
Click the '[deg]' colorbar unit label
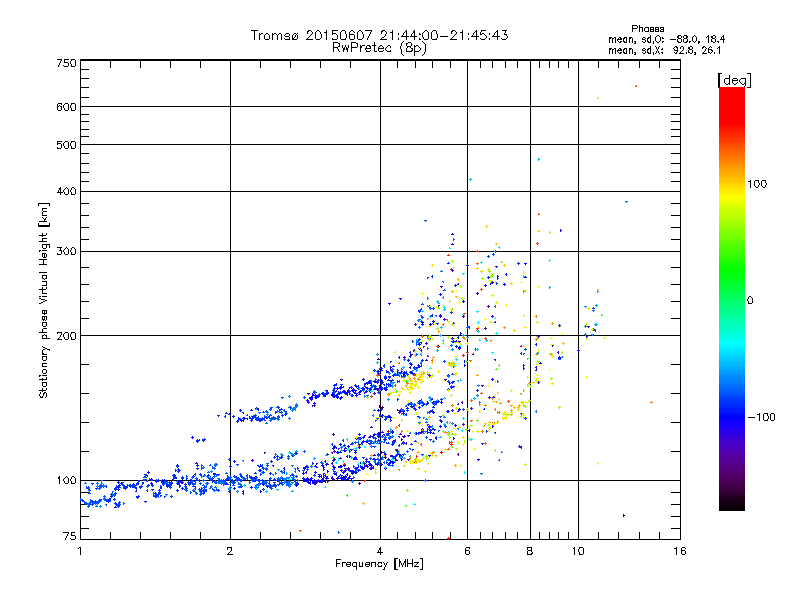734,80
